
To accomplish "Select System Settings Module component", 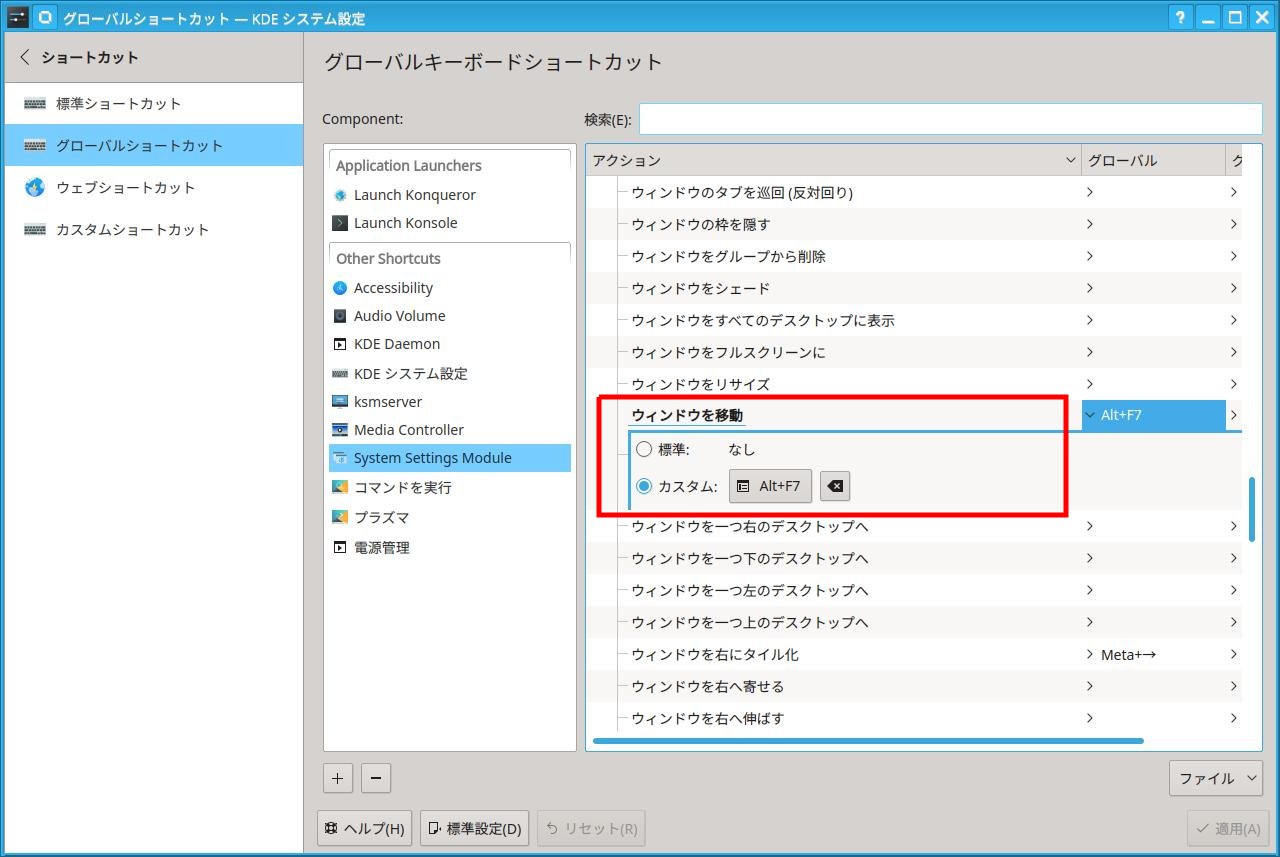I will pyautogui.click(x=450, y=458).
